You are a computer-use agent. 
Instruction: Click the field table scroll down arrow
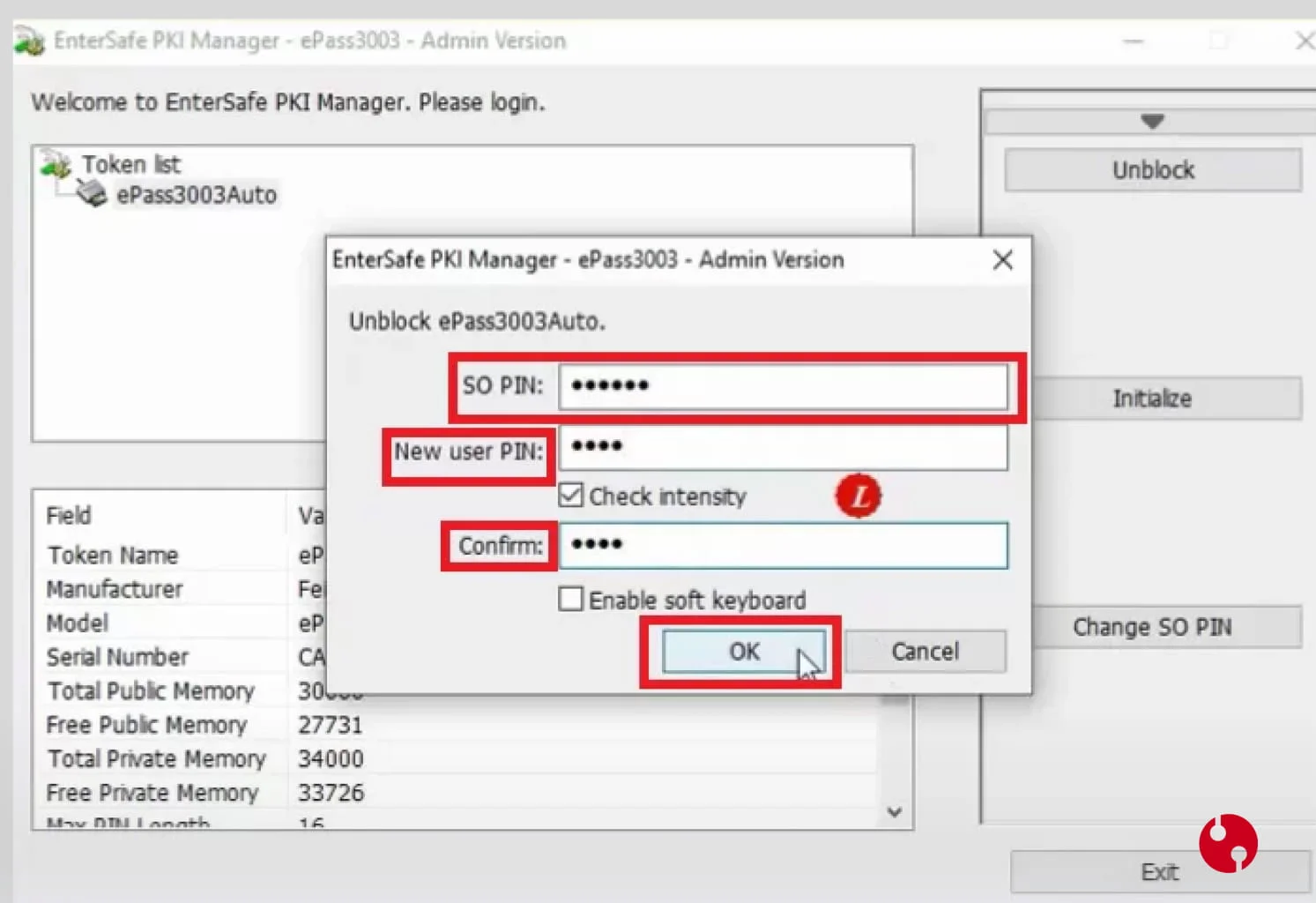895,812
